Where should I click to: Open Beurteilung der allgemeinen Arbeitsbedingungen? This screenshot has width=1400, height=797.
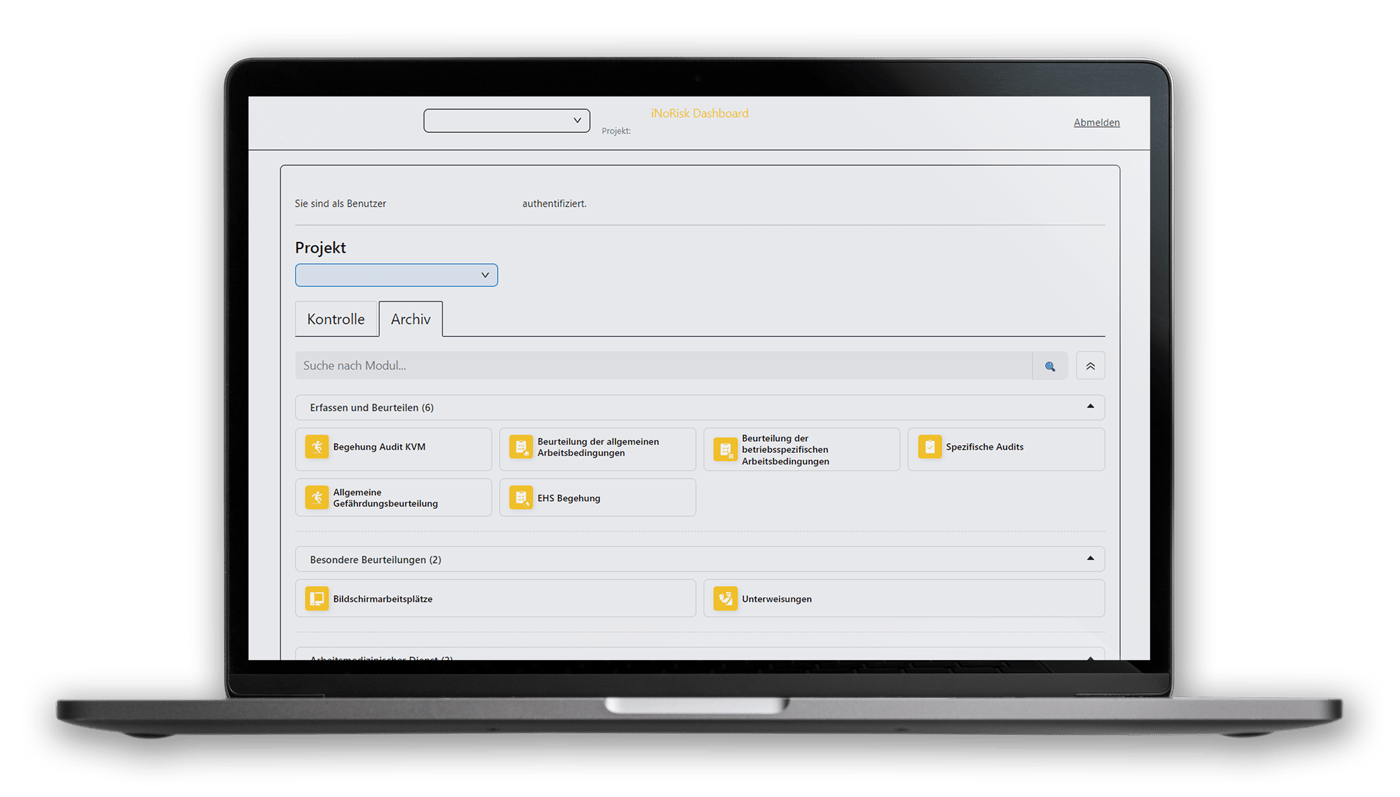(x=598, y=448)
